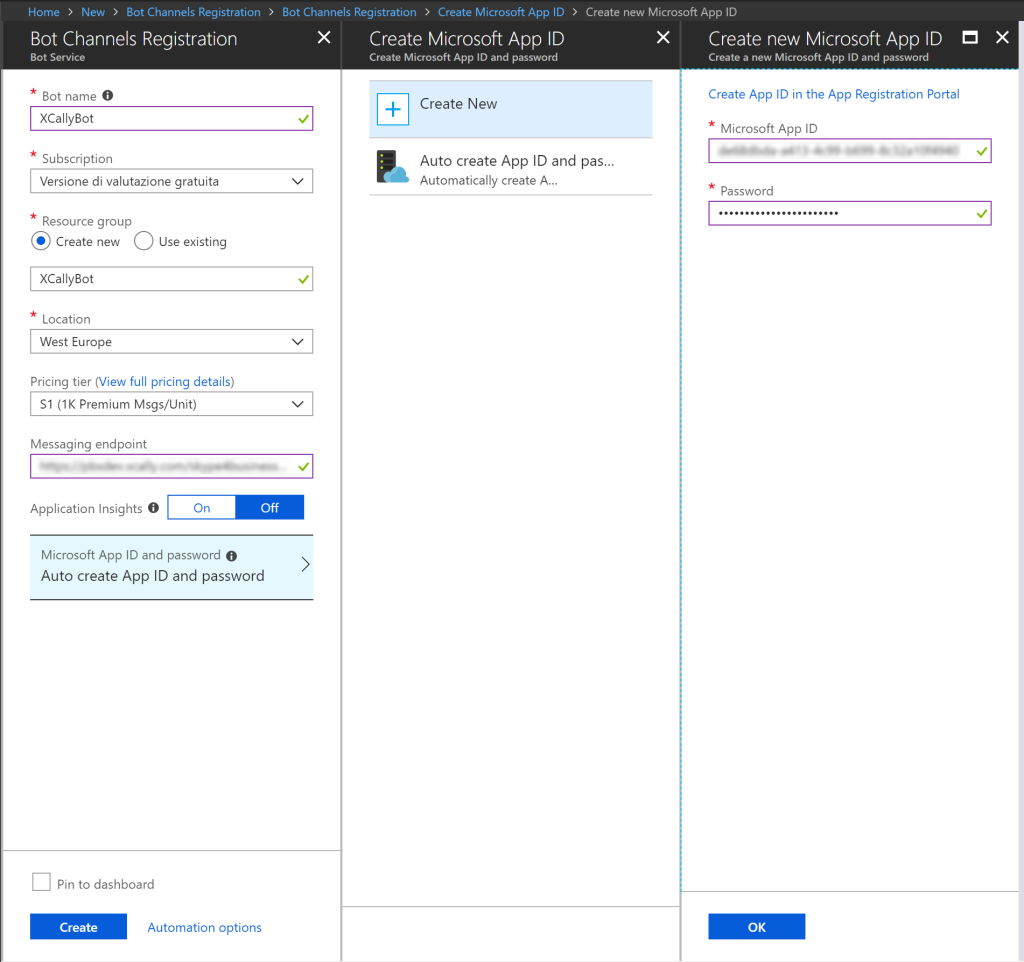Click the Messaging endpoint field
Image resolution: width=1024 pixels, height=962 pixels.
(x=172, y=466)
